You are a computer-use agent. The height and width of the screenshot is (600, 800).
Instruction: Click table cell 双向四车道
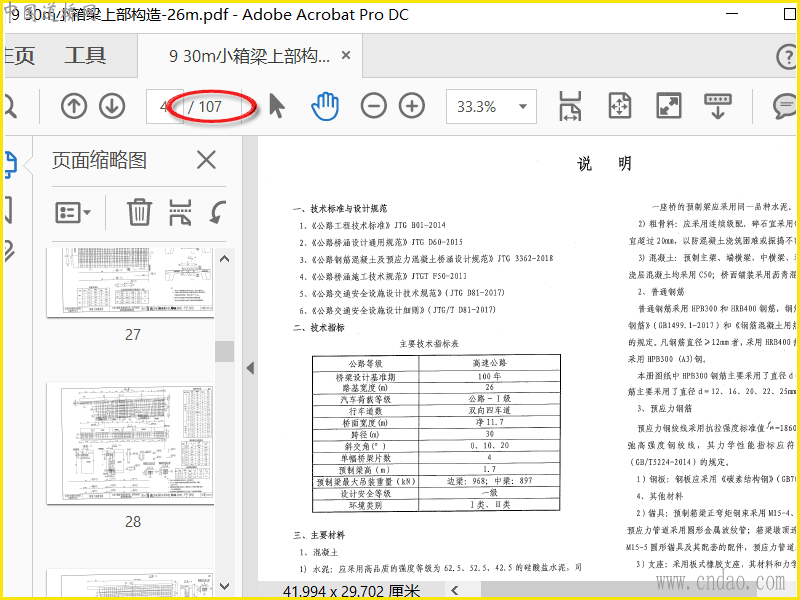coord(489,410)
